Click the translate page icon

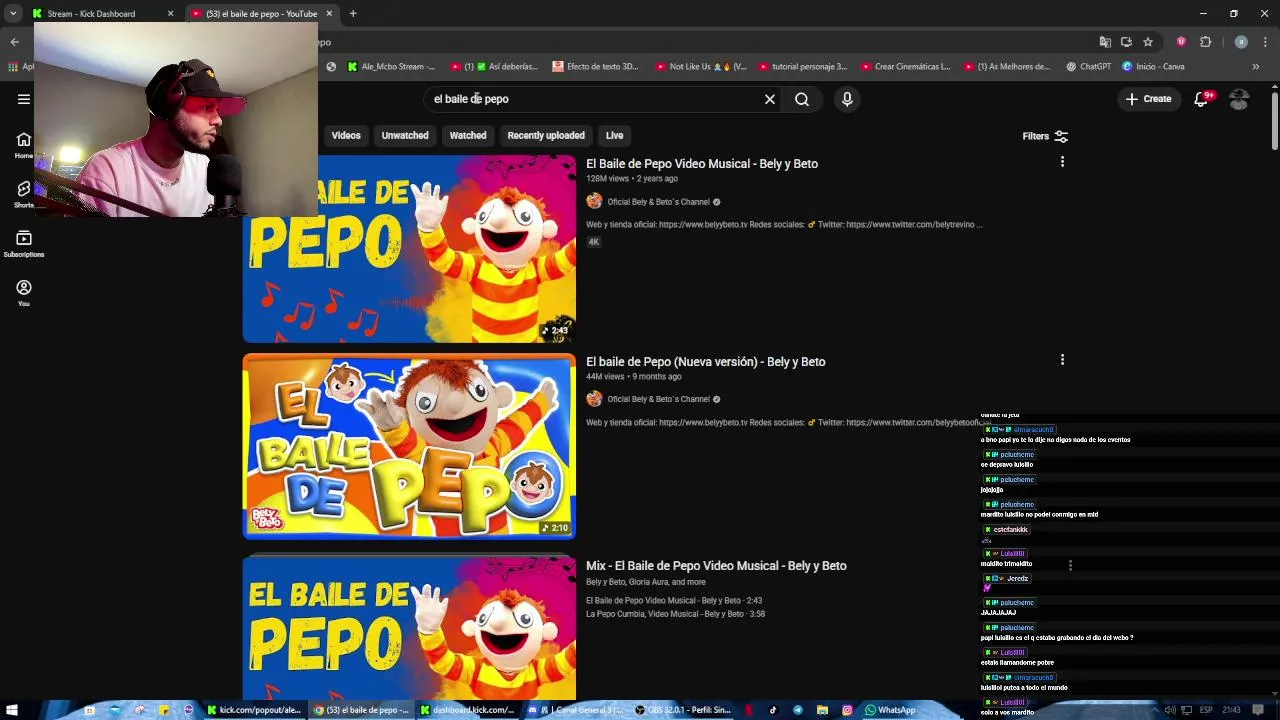1105,42
